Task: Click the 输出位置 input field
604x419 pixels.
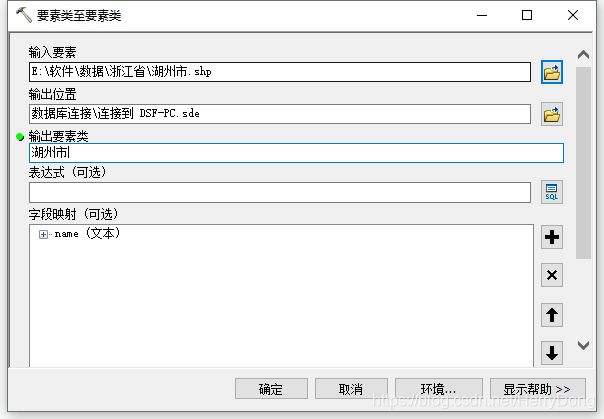Action: pyautogui.click(x=280, y=114)
